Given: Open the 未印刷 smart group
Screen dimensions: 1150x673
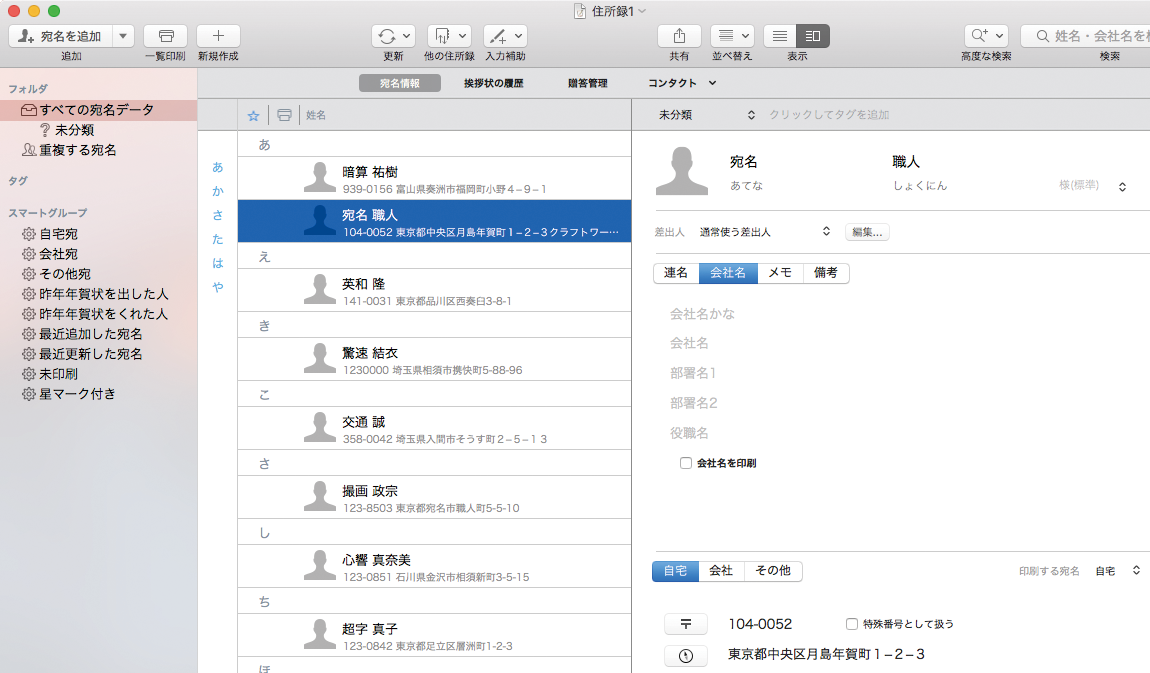Looking at the screenshot, I should [x=58, y=374].
